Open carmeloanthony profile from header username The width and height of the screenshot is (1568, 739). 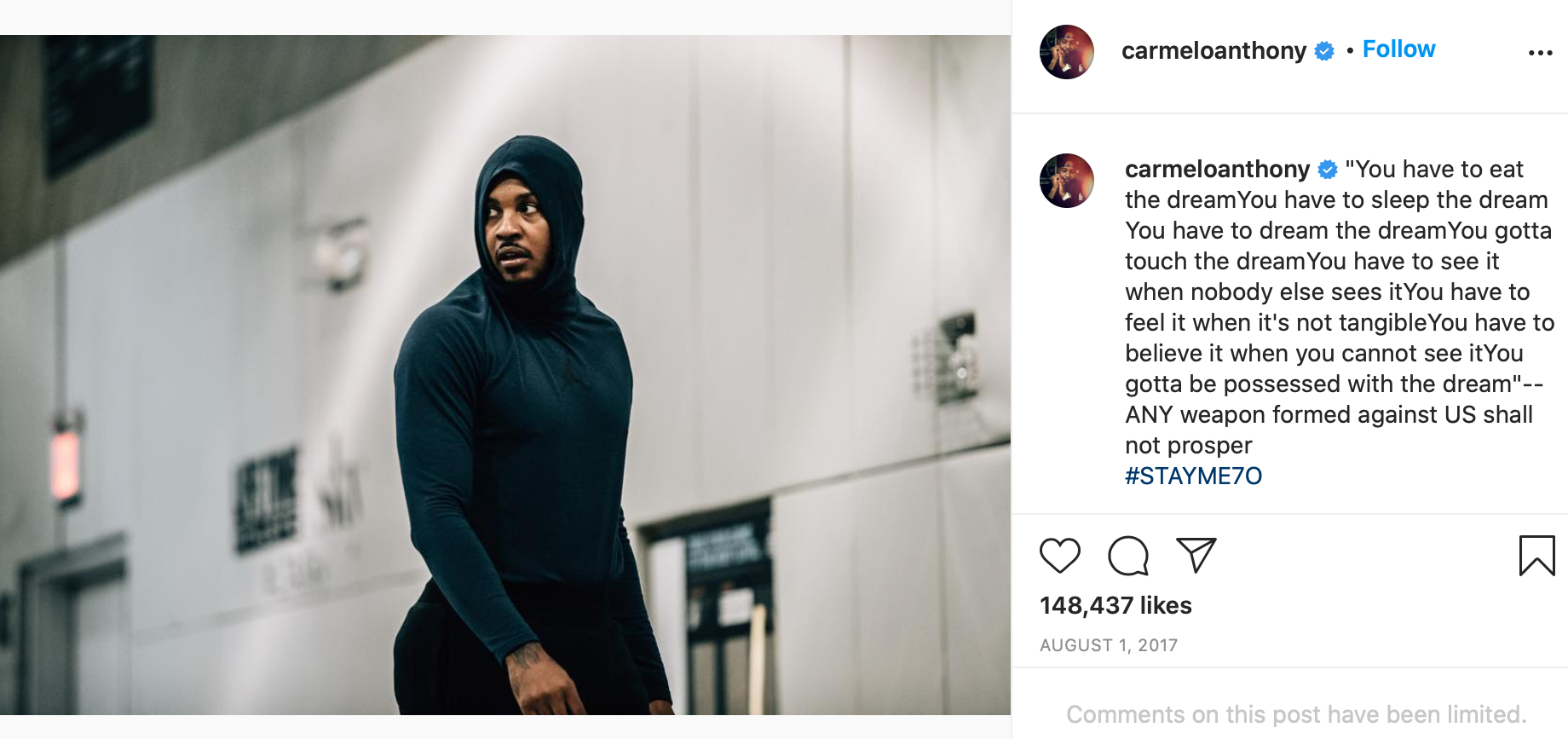tap(1213, 51)
